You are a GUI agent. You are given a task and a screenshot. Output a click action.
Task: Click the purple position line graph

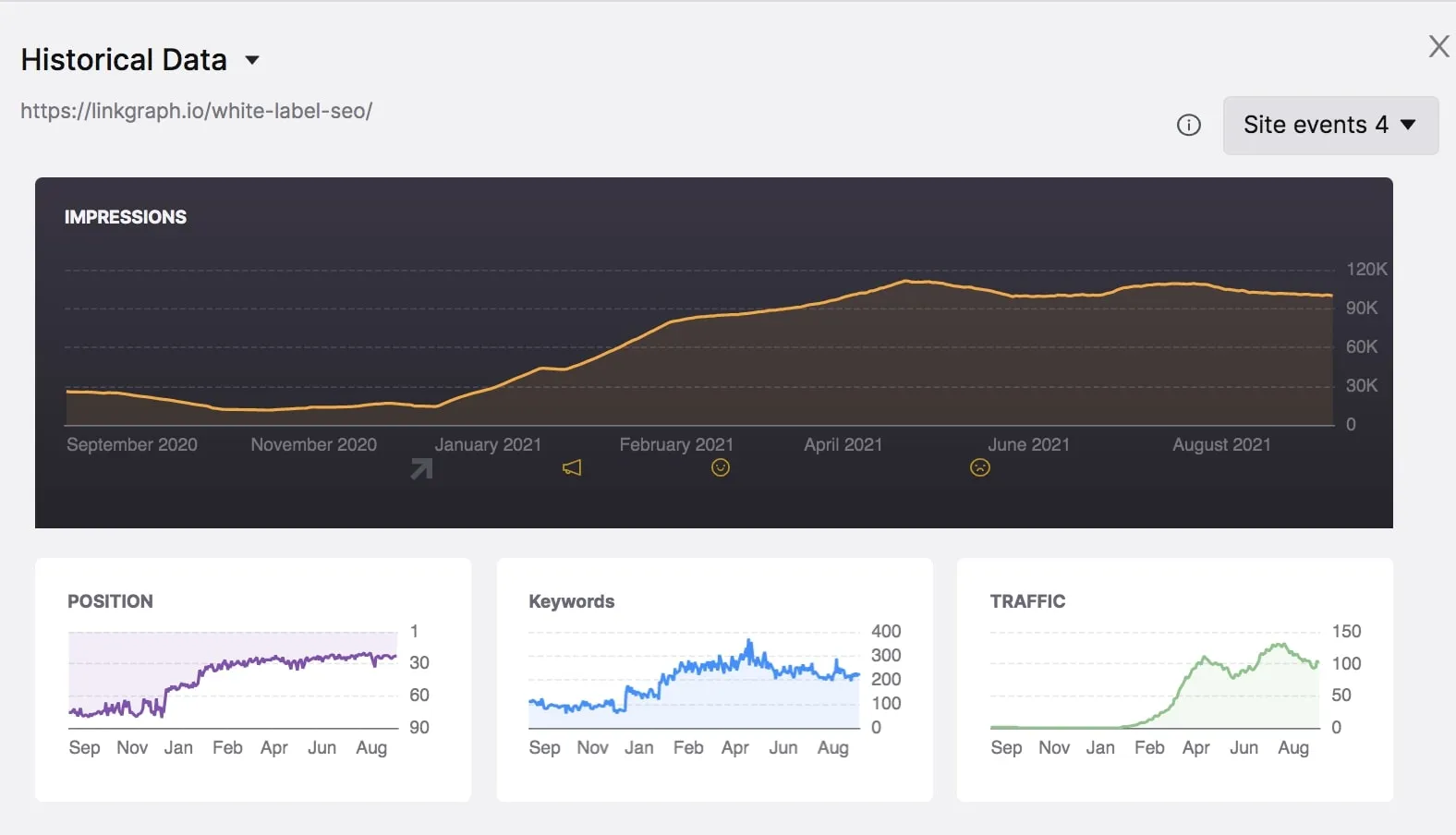(x=277, y=660)
